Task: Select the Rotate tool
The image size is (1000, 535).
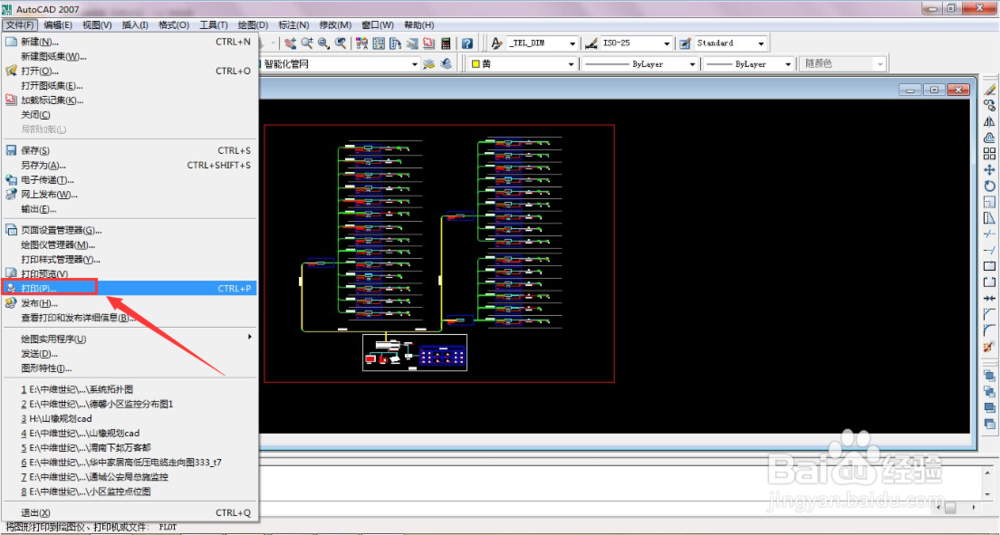Action: (989, 186)
